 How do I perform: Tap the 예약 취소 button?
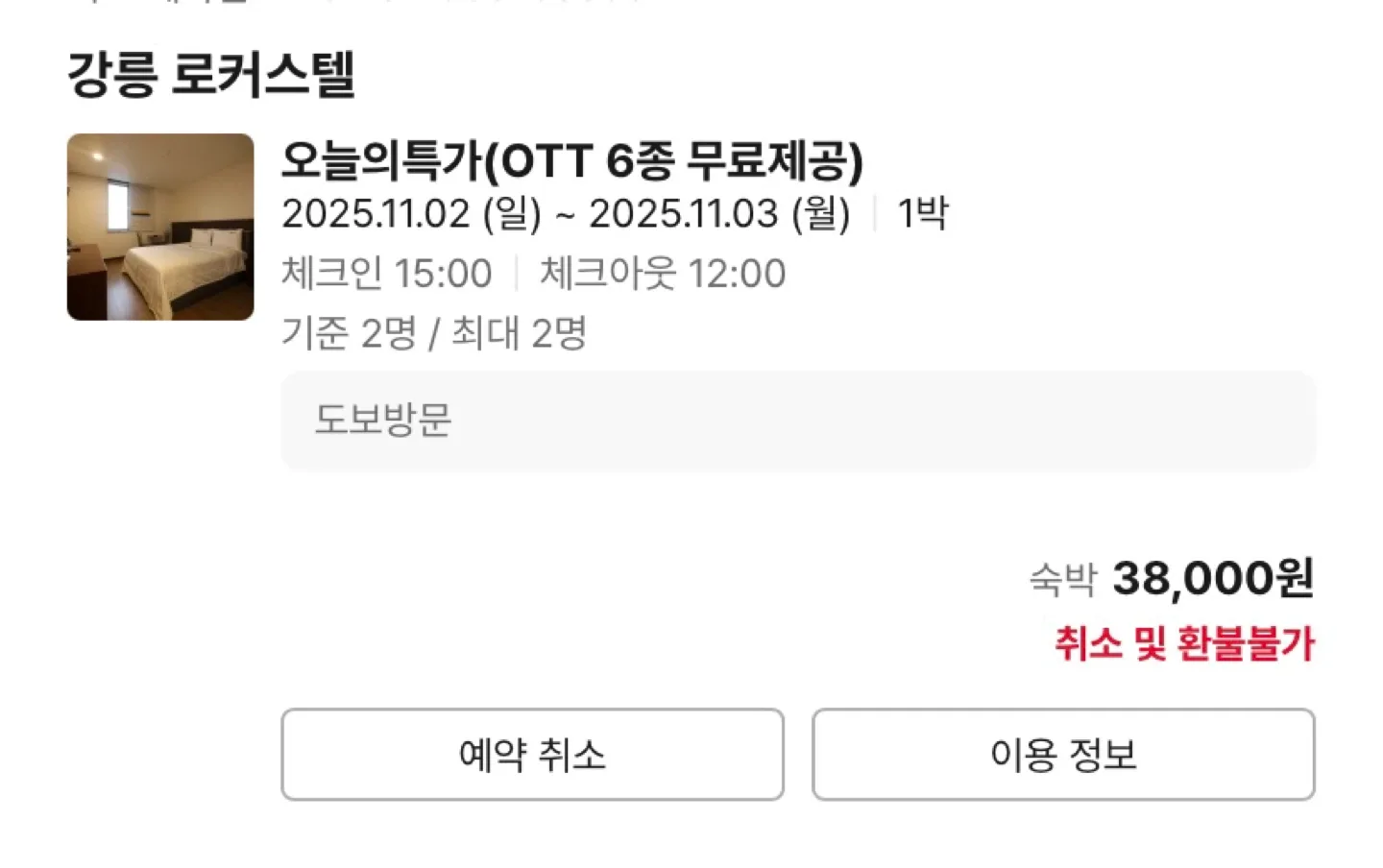coord(532,755)
